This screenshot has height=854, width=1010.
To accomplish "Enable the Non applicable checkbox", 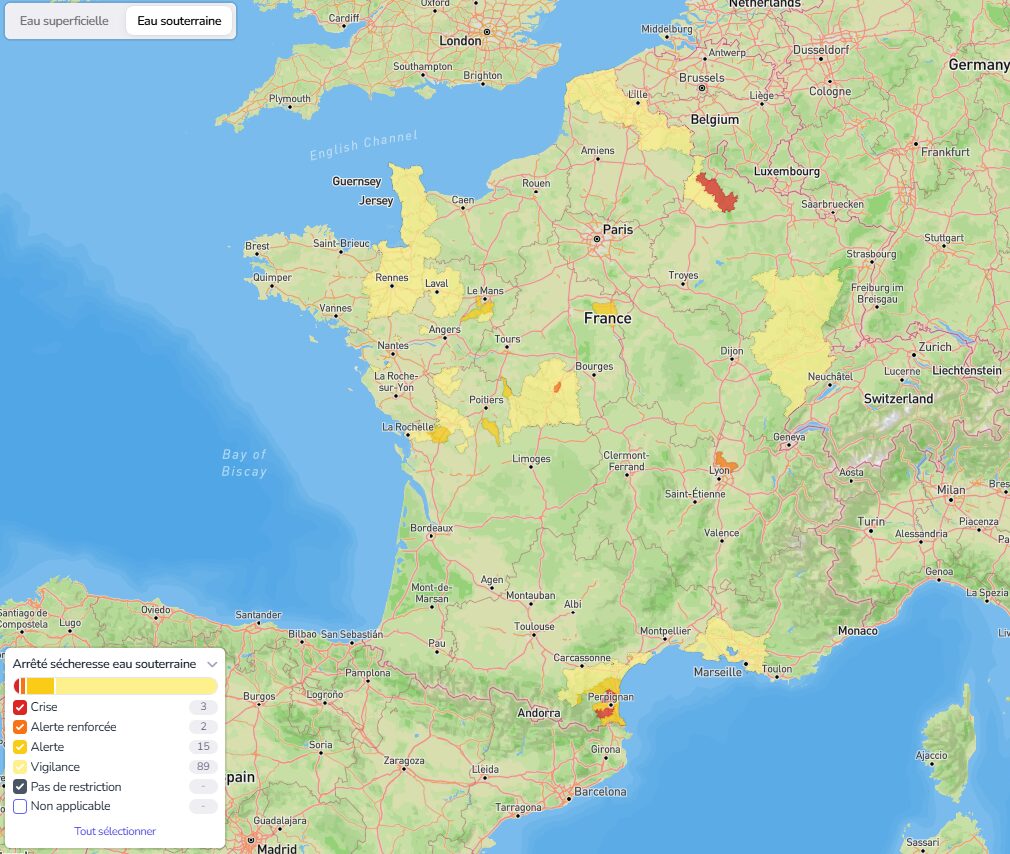I will click(x=20, y=806).
